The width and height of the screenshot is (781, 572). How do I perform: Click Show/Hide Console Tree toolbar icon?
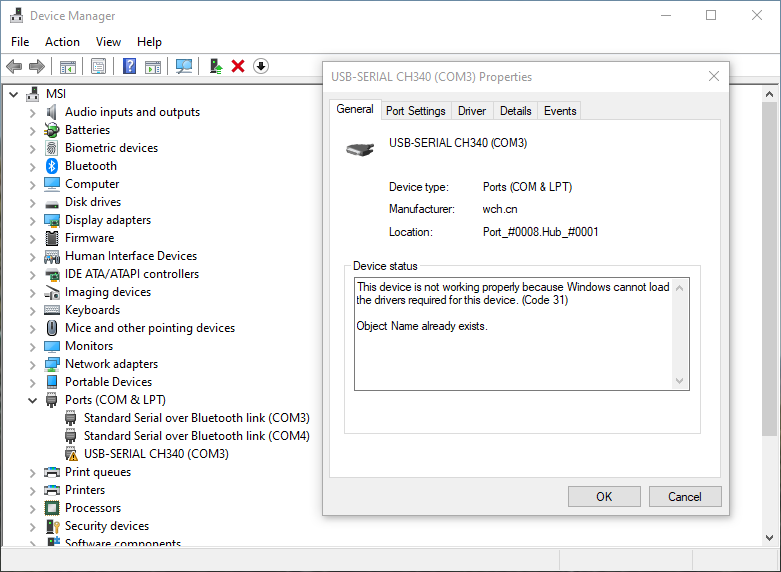(x=68, y=66)
